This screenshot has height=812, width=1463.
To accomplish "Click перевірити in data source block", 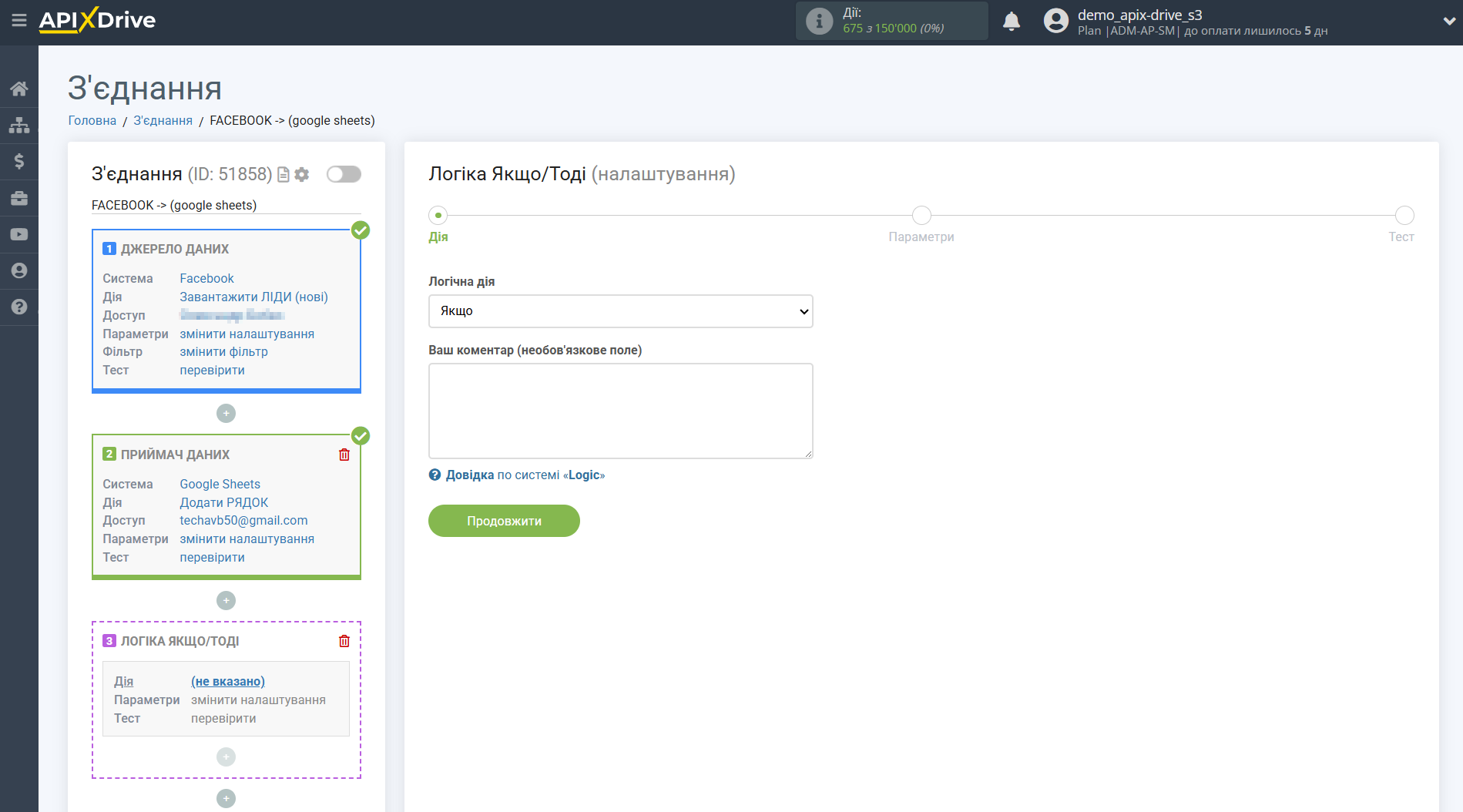I will (212, 370).
